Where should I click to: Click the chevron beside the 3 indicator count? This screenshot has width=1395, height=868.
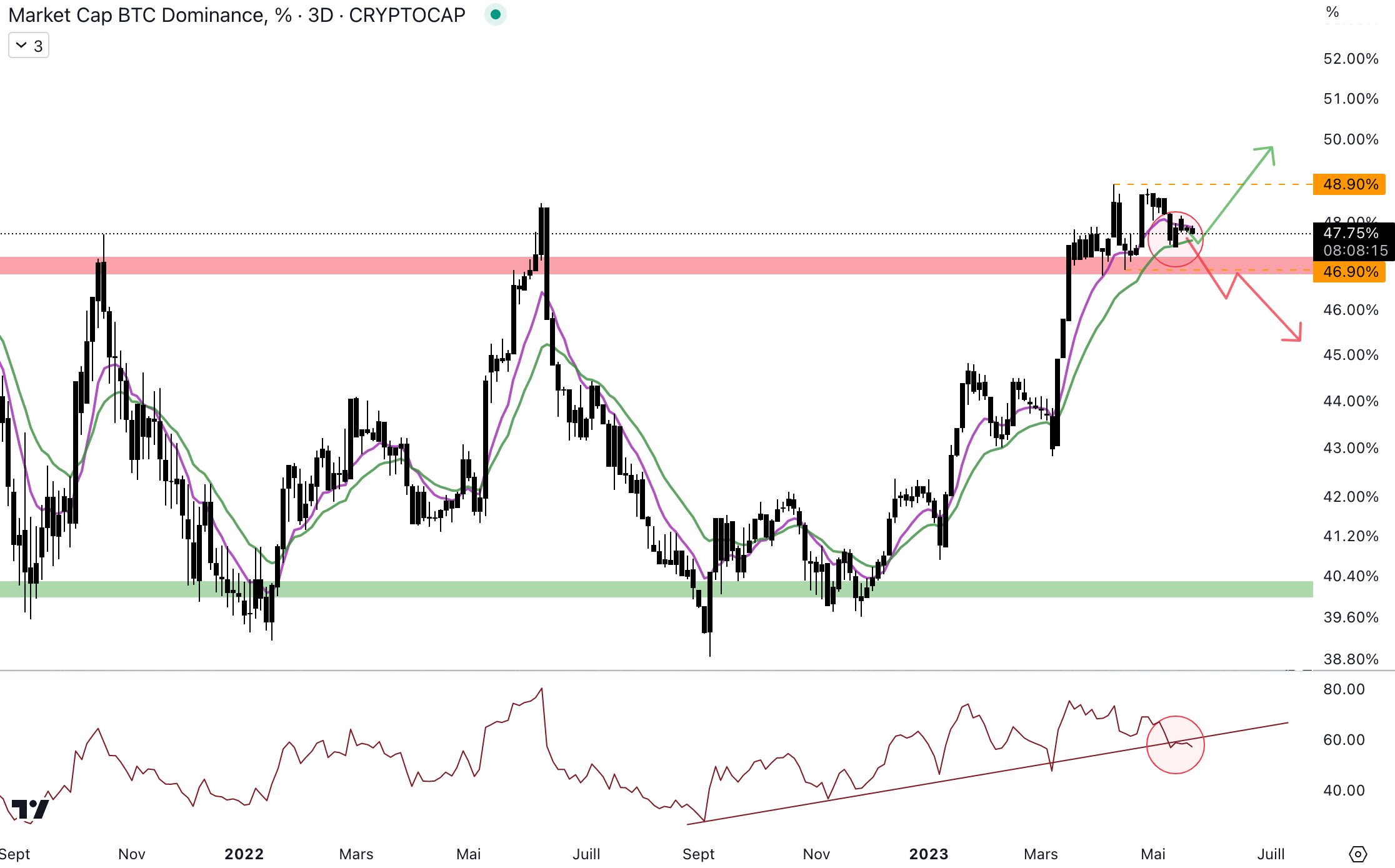pos(21,46)
